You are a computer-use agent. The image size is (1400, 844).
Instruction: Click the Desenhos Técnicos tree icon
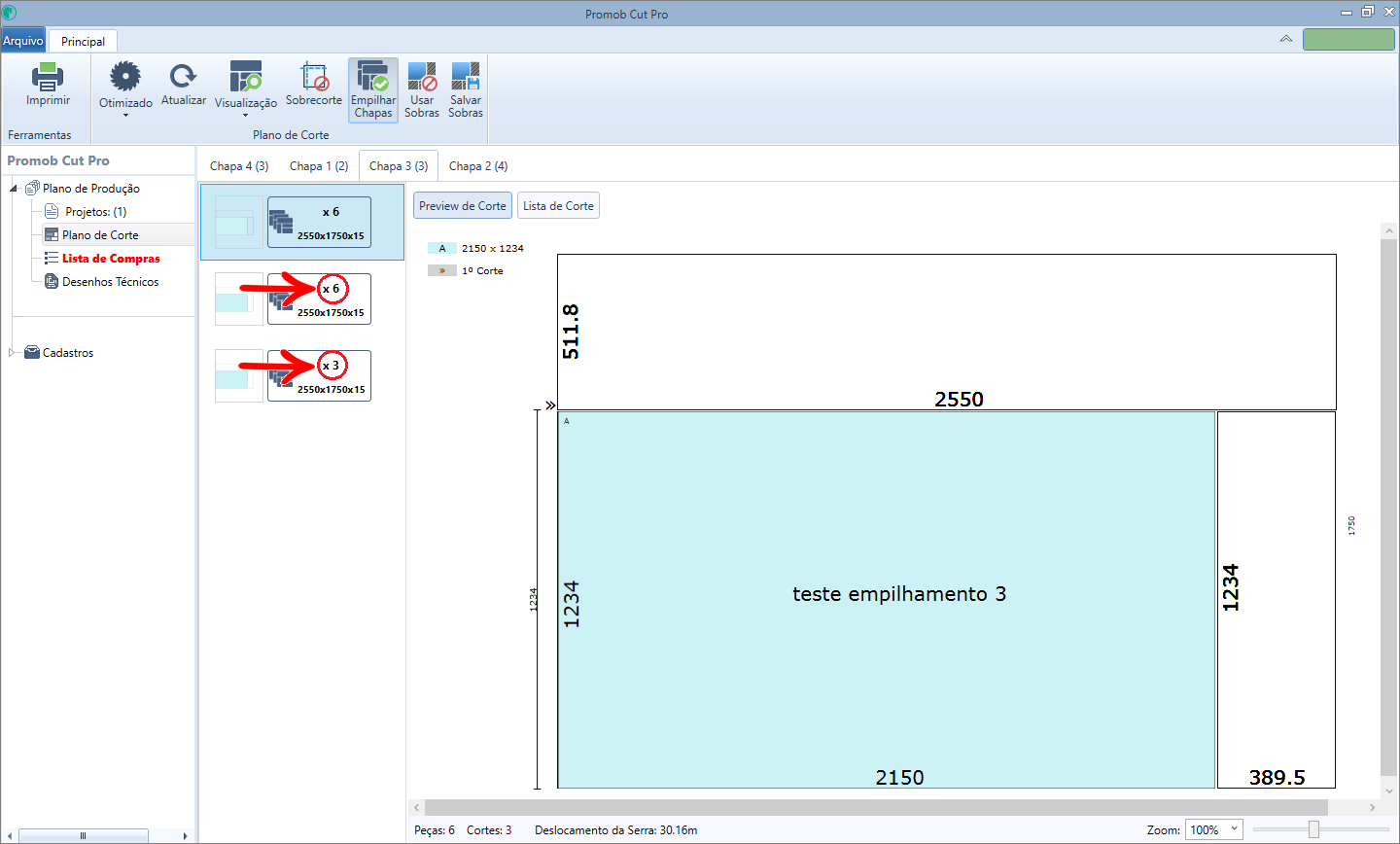52,282
